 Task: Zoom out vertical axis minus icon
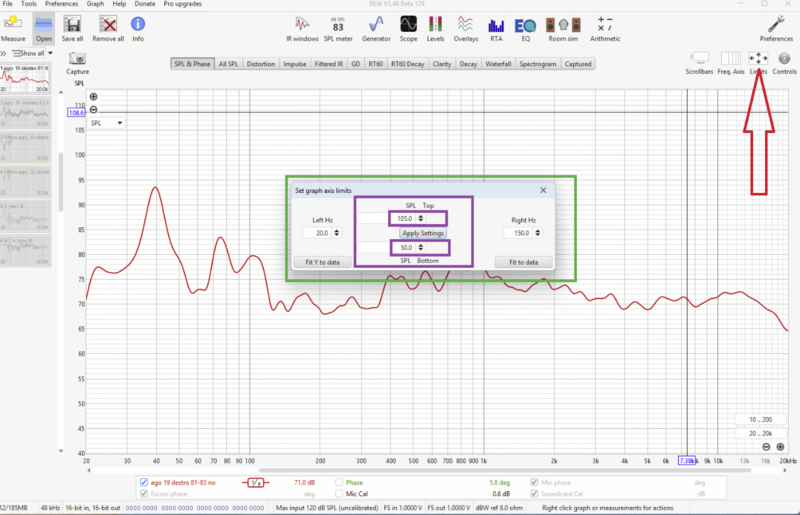point(93,109)
